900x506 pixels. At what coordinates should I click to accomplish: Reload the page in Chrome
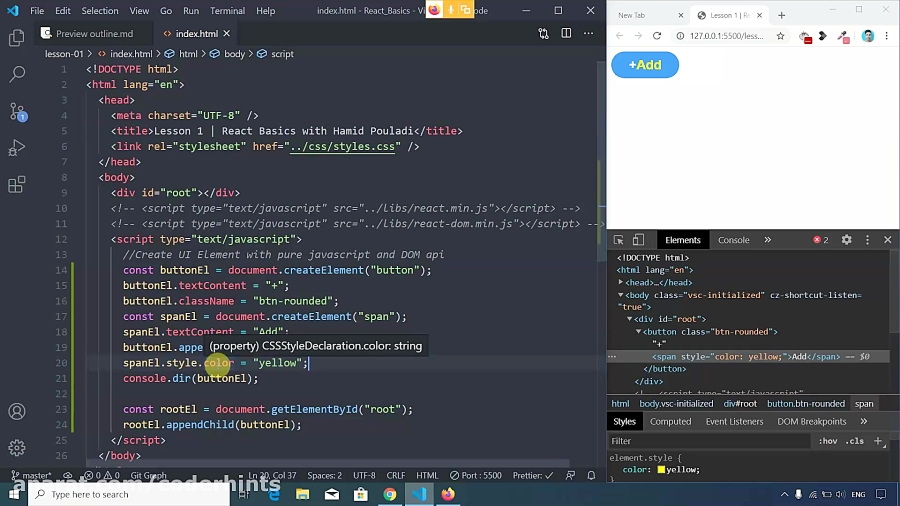[x=657, y=36]
